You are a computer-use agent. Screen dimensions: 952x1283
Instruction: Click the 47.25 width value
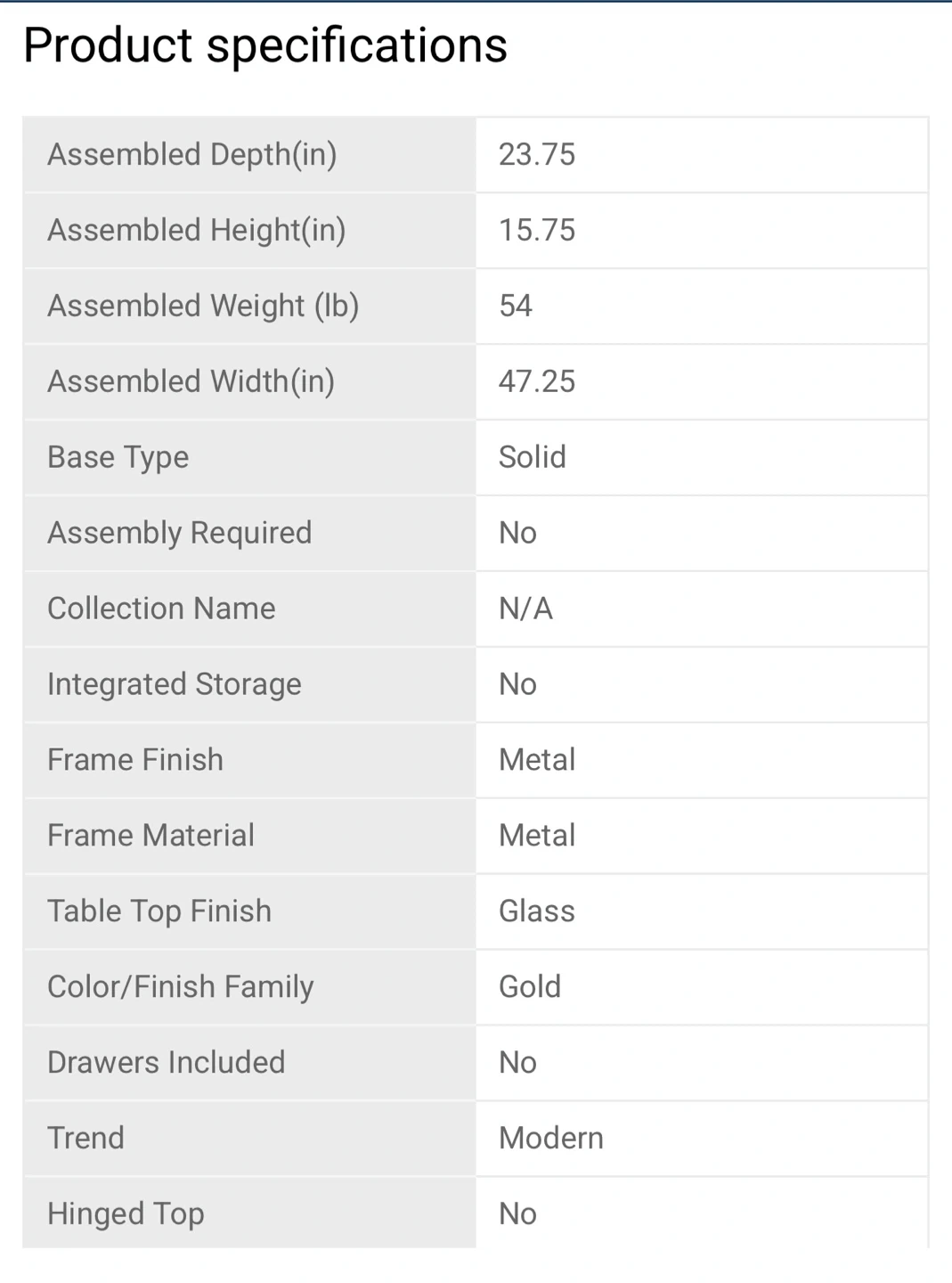tap(537, 382)
